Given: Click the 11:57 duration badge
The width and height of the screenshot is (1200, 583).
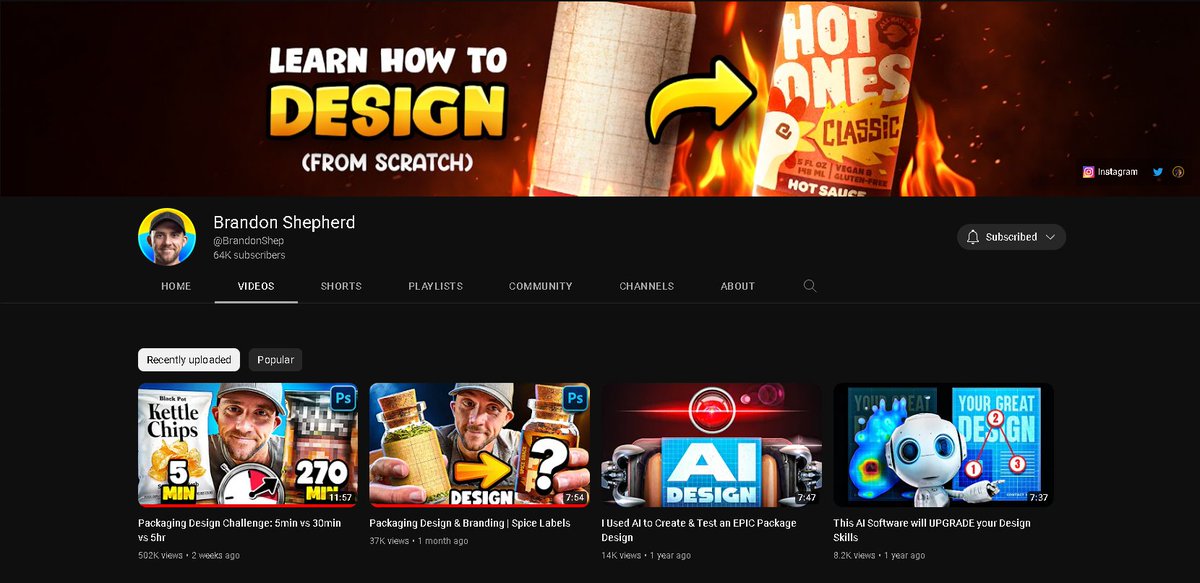Looking at the screenshot, I should click(340, 497).
